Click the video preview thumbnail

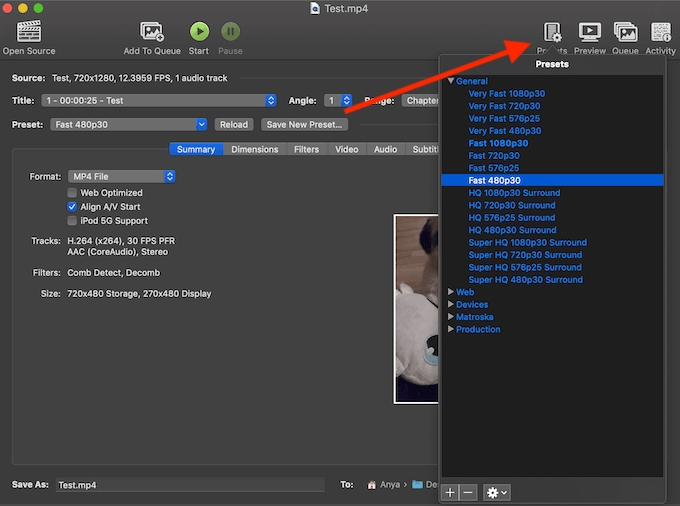tap(417, 309)
